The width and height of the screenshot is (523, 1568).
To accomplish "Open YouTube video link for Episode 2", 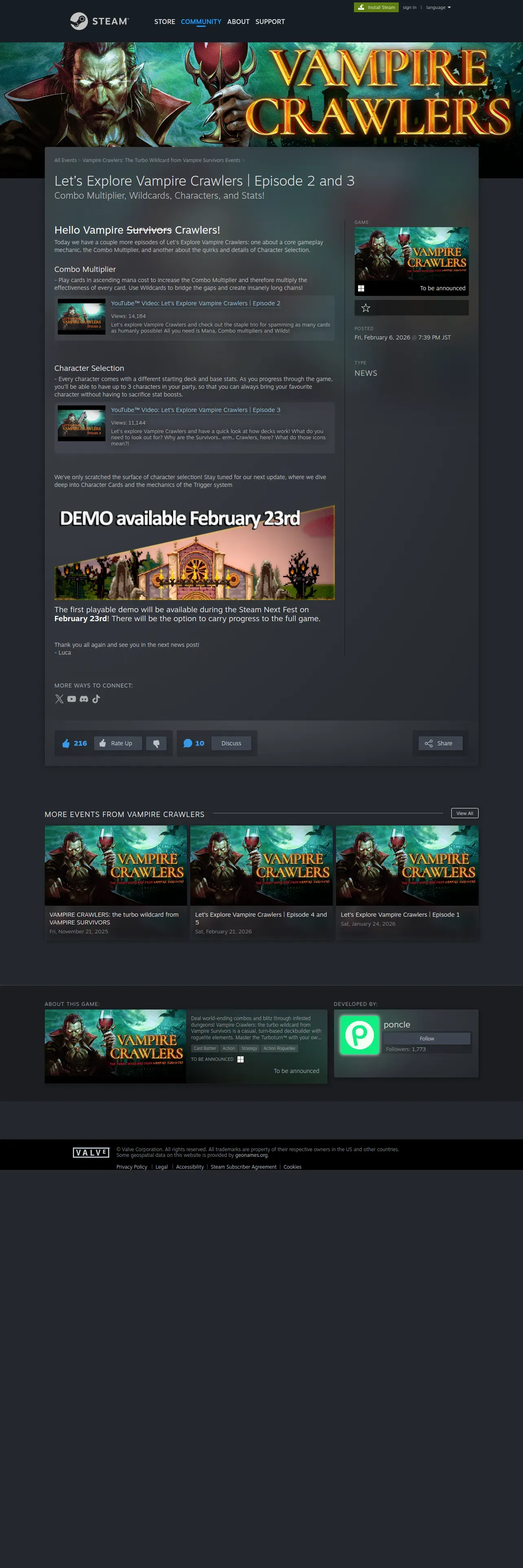I will pos(196,303).
